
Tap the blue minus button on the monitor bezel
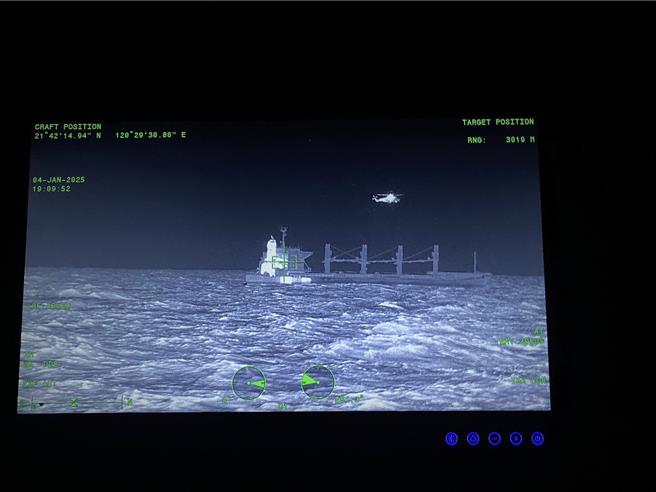(x=495, y=439)
